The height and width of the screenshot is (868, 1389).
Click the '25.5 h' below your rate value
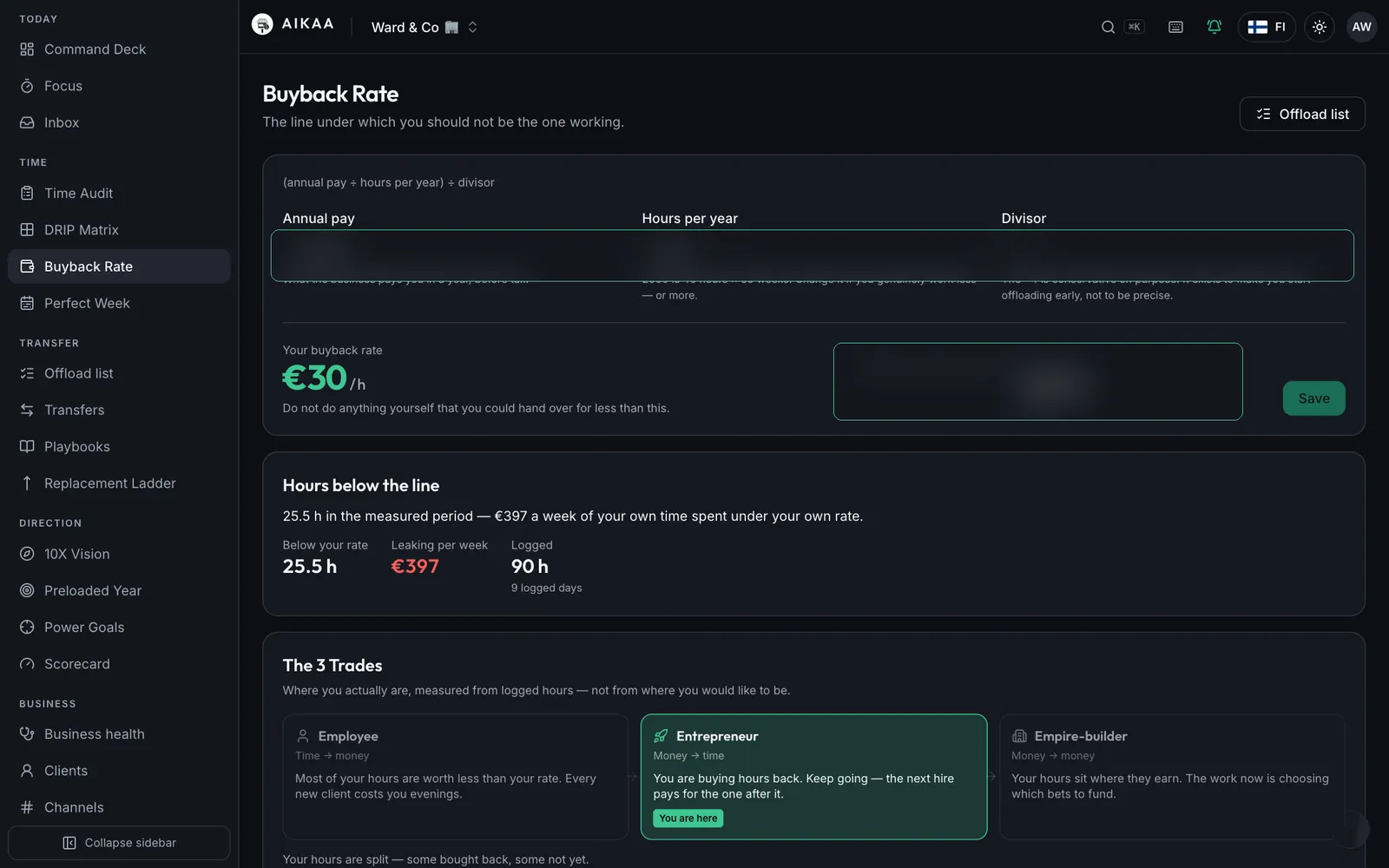point(310,567)
